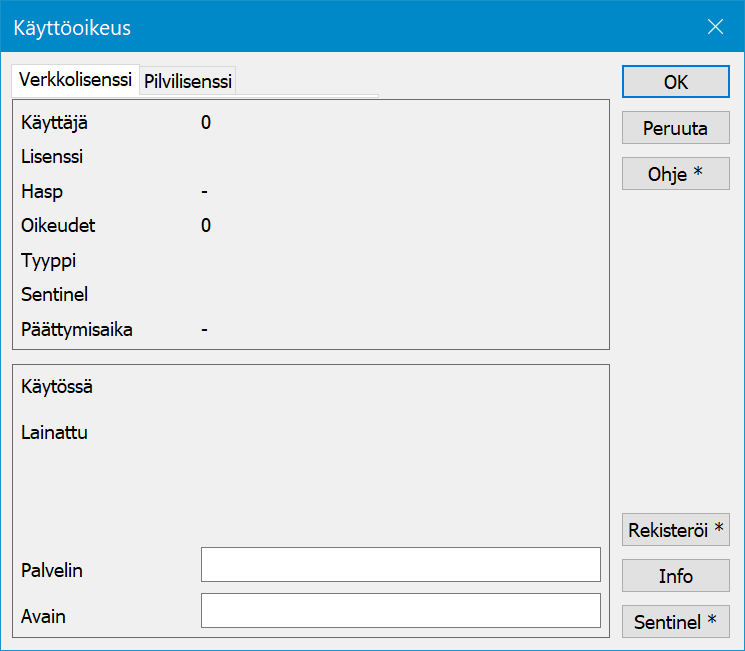Open help with the Ohje * button
The image size is (745, 651).
676,174
